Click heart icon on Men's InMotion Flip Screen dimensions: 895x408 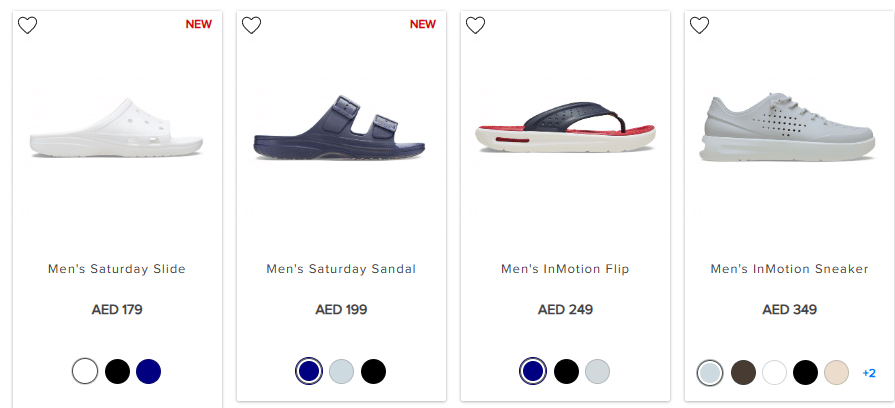[476, 25]
